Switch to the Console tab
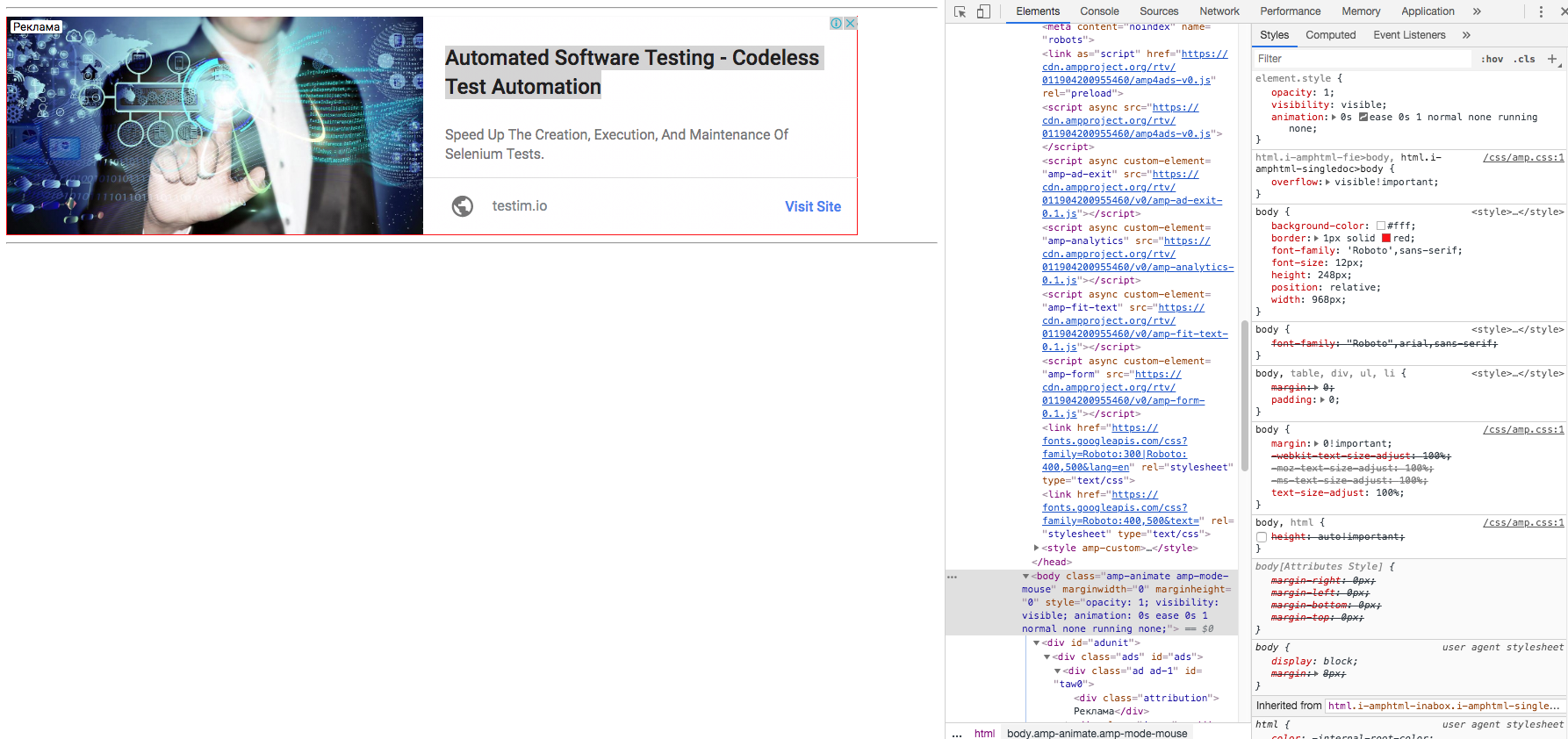1568x739 pixels. (1099, 11)
